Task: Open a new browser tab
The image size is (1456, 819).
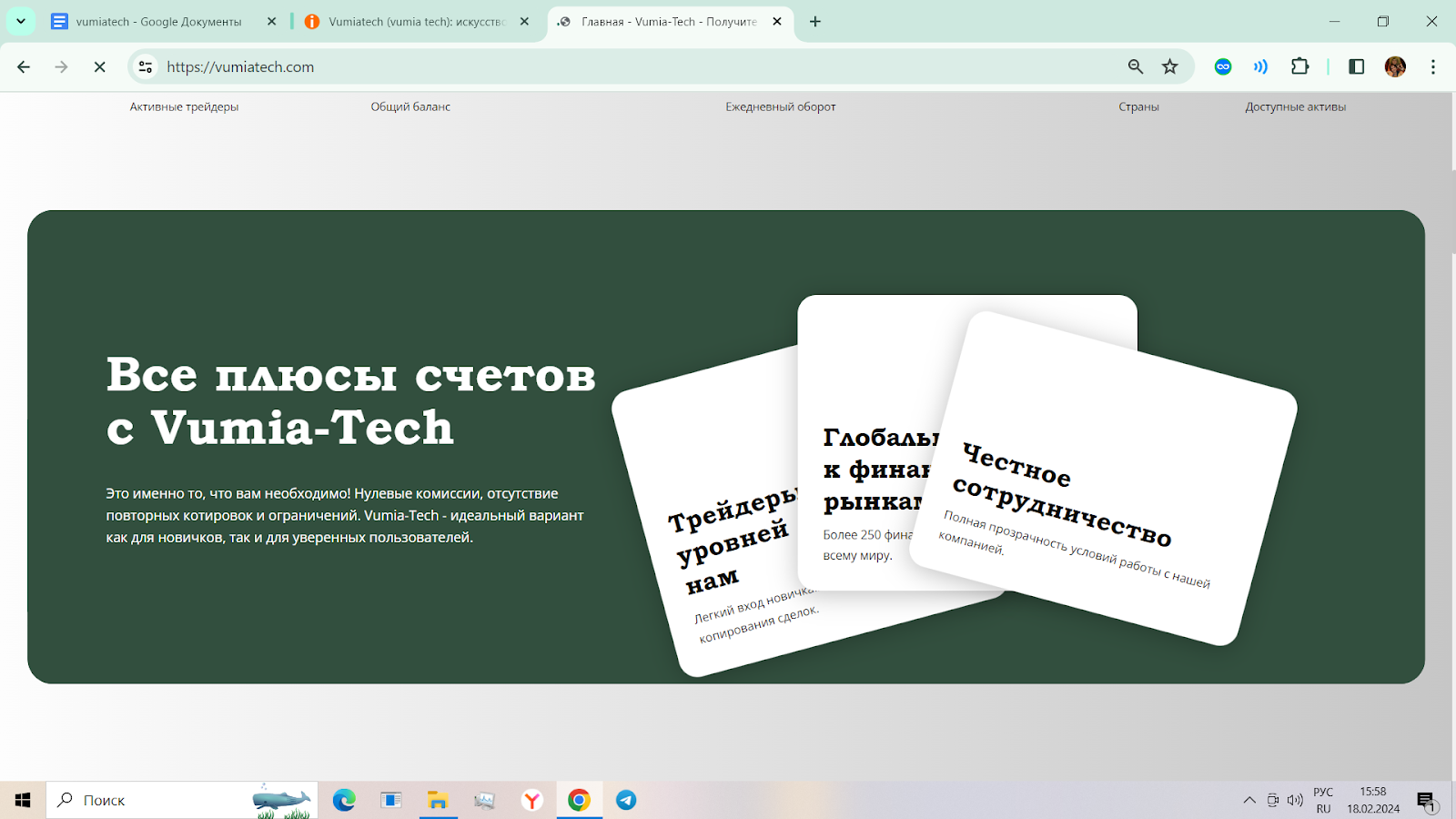Action: pos(815,21)
